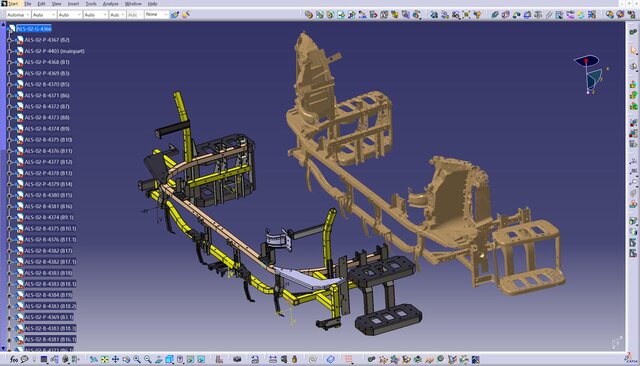This screenshot has width=640, height=366.
Task: Expand the 4380 (B15) tree node
Action: pyautogui.click(x=10, y=195)
